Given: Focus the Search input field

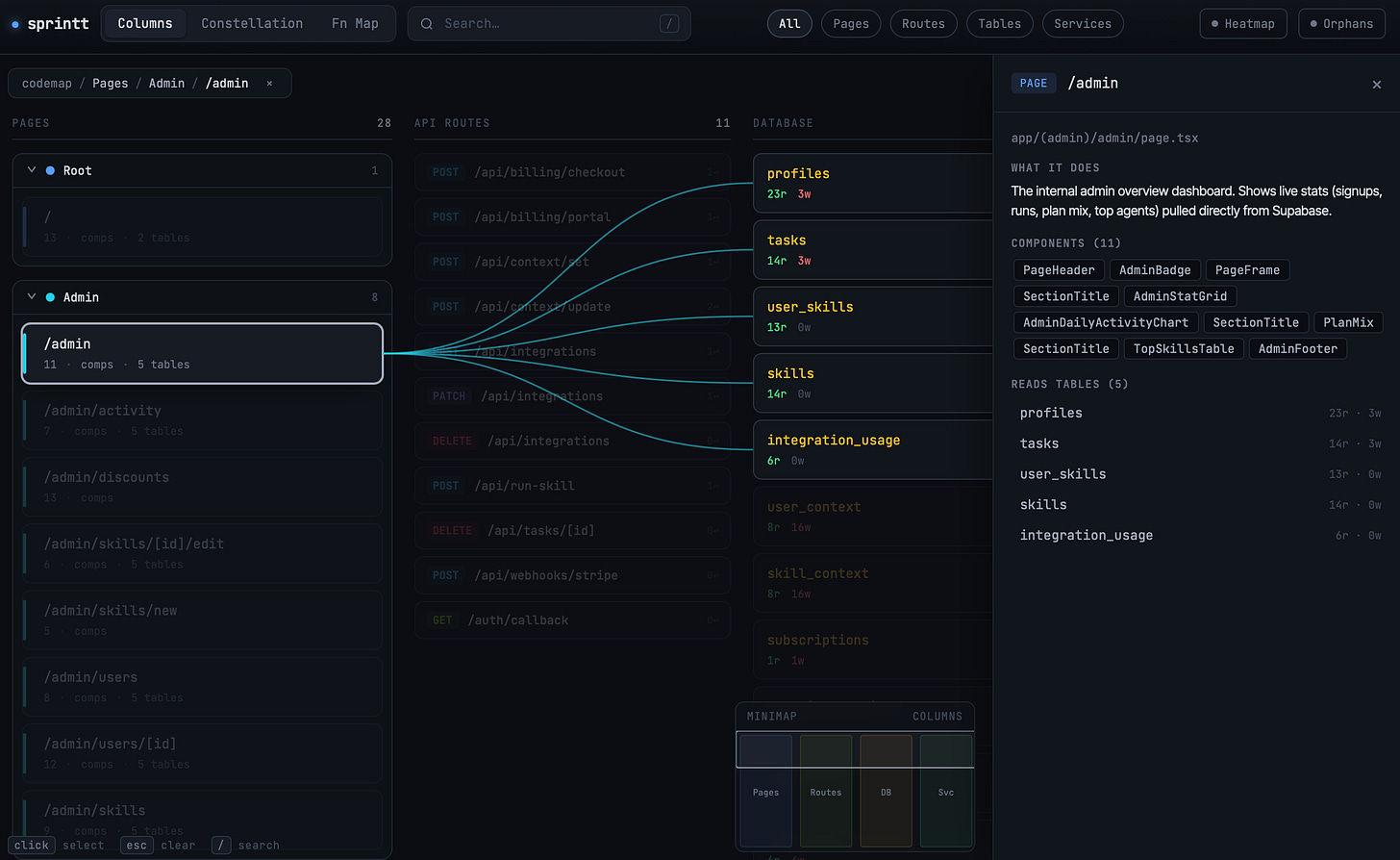Looking at the screenshot, I should (549, 24).
